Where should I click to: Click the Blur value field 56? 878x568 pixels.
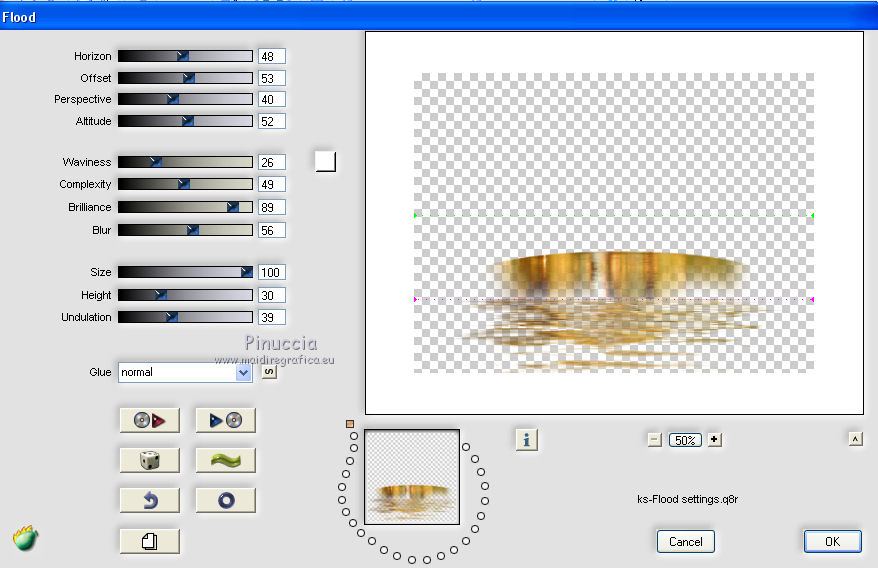[272, 230]
